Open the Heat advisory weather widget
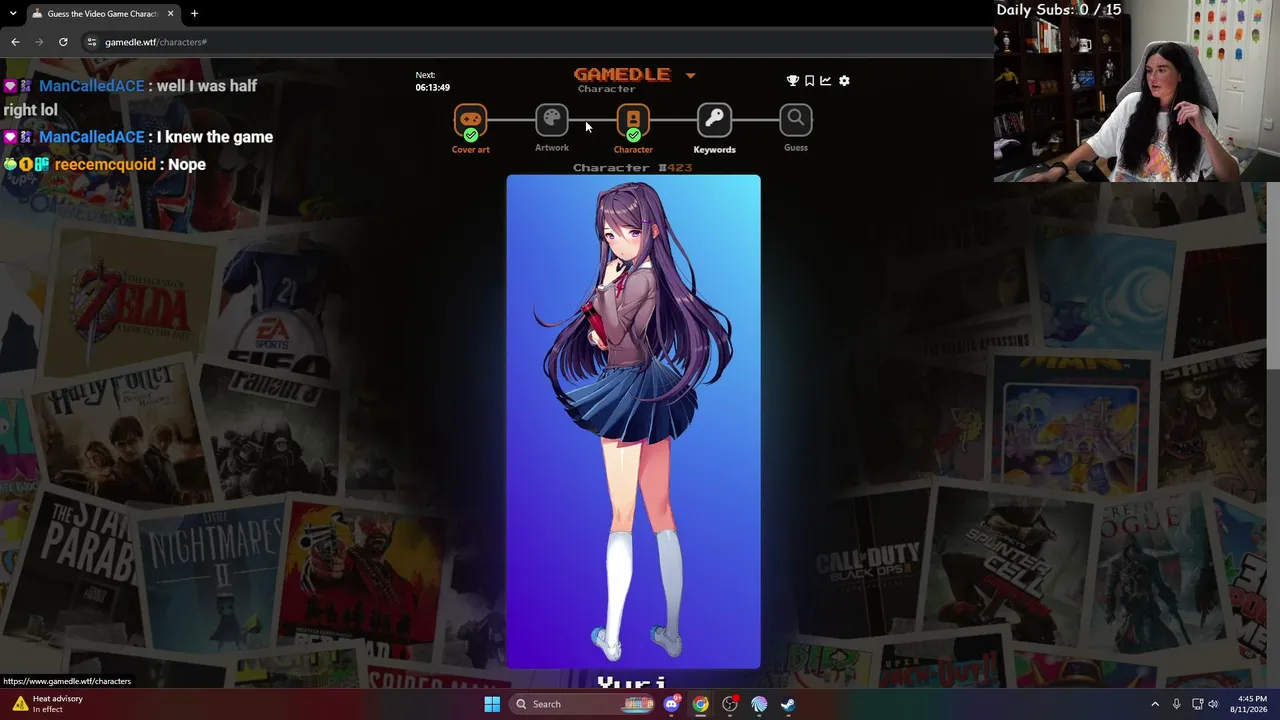This screenshot has width=1280, height=720. (x=48, y=704)
